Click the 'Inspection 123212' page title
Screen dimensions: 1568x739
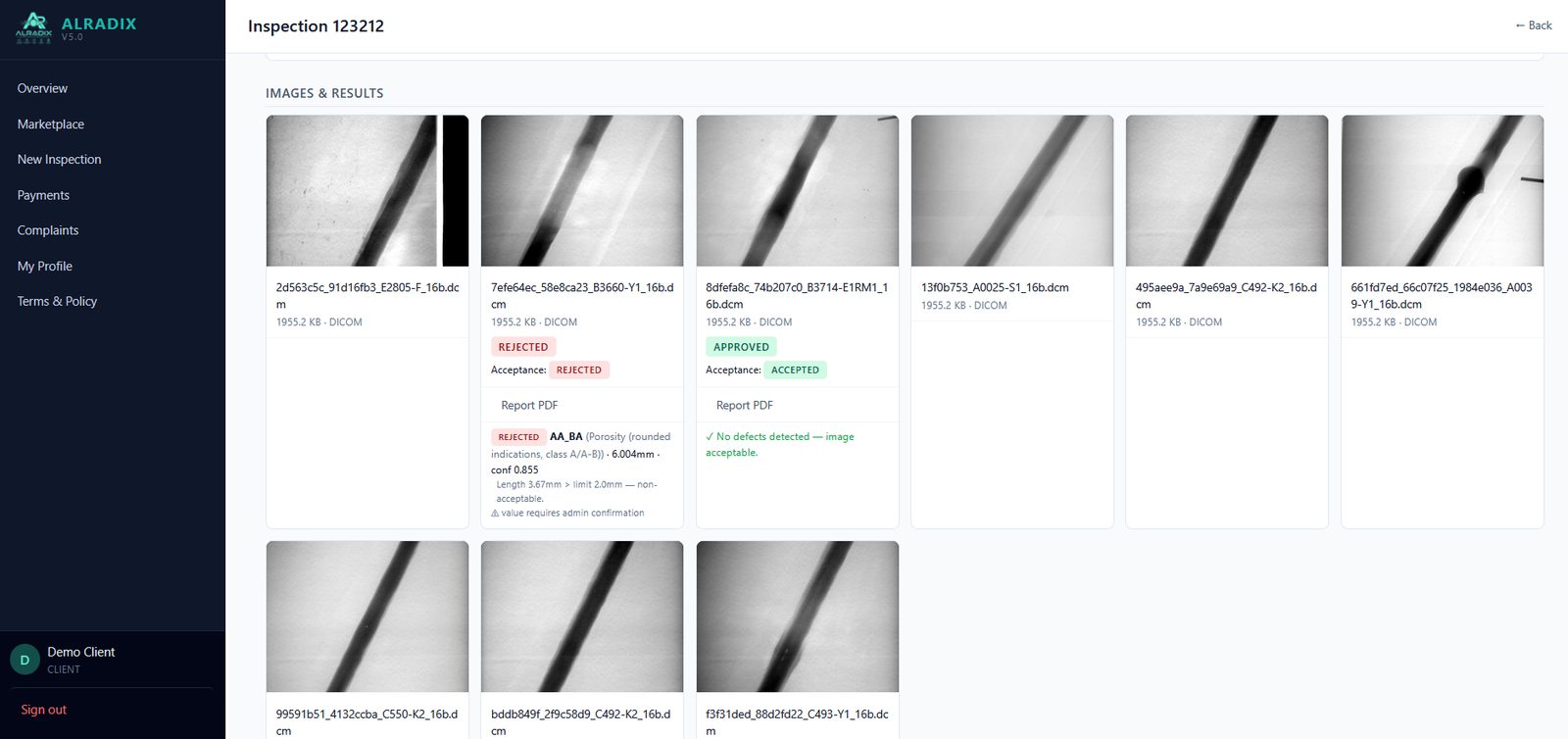click(x=316, y=26)
